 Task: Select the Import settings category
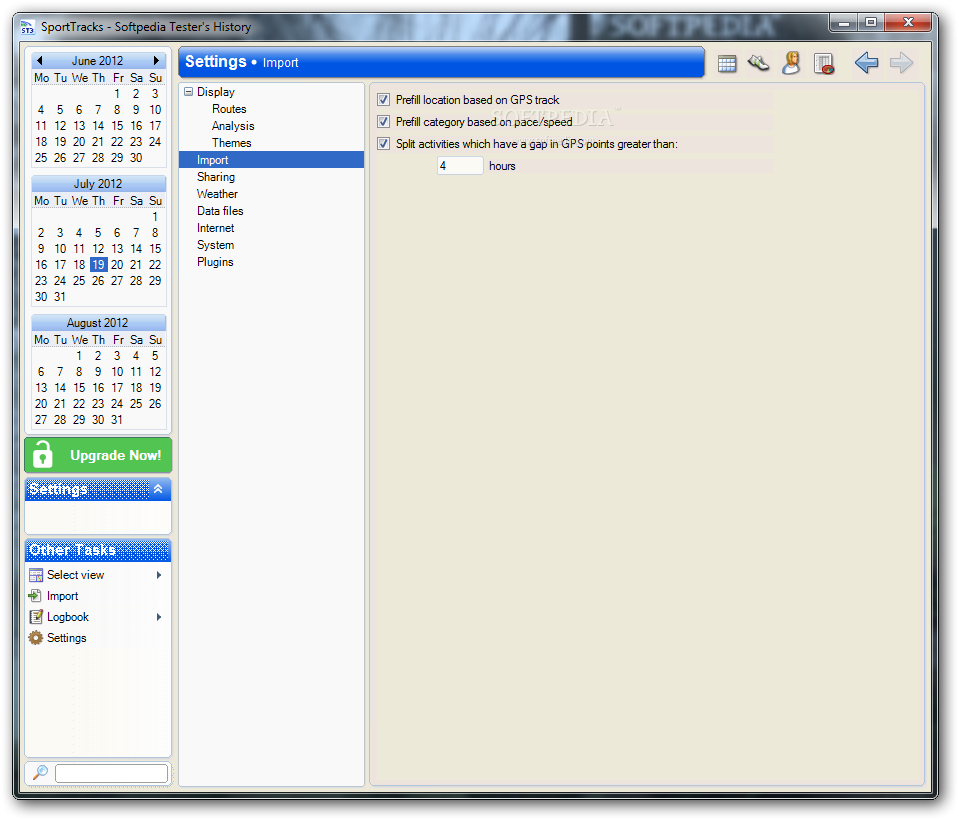pyautogui.click(x=272, y=160)
